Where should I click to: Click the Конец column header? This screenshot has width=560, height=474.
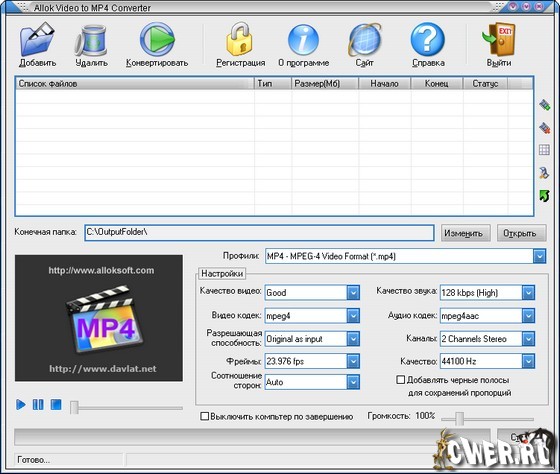(x=437, y=84)
